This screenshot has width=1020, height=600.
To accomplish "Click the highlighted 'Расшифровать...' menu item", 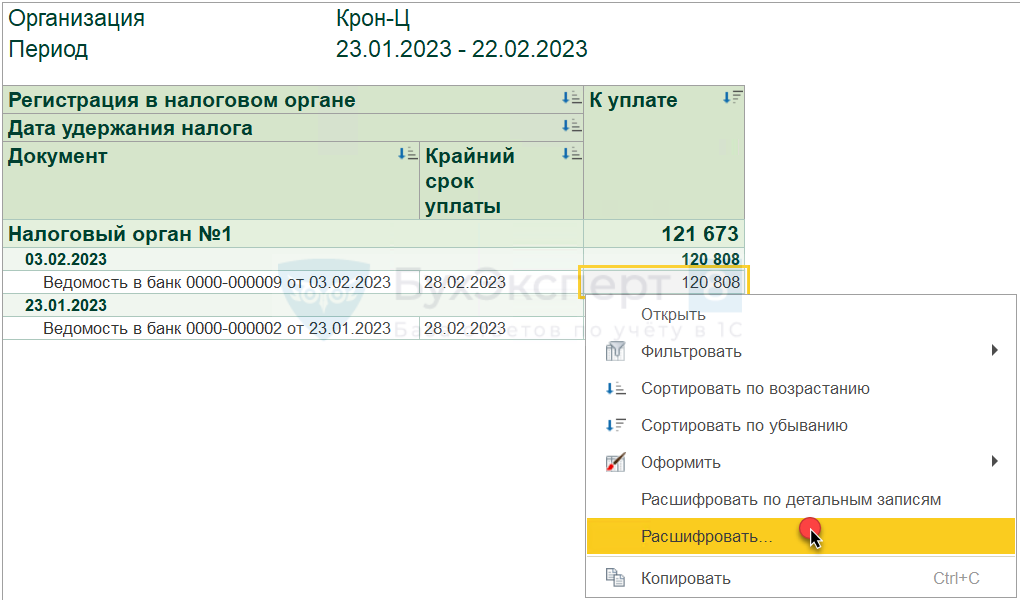I will click(706, 537).
